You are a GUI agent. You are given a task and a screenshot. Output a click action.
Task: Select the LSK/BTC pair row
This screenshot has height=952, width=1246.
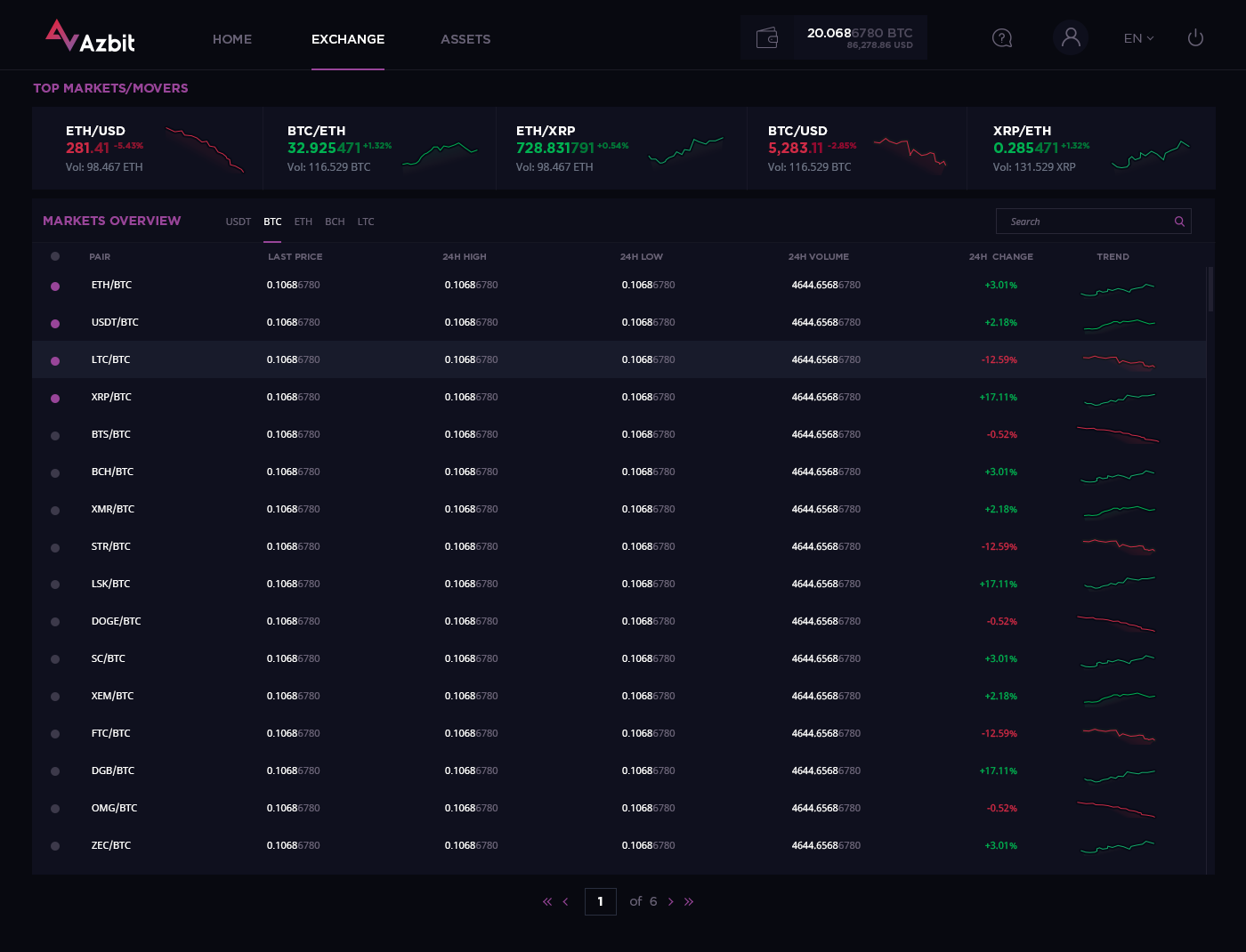[x=619, y=584]
